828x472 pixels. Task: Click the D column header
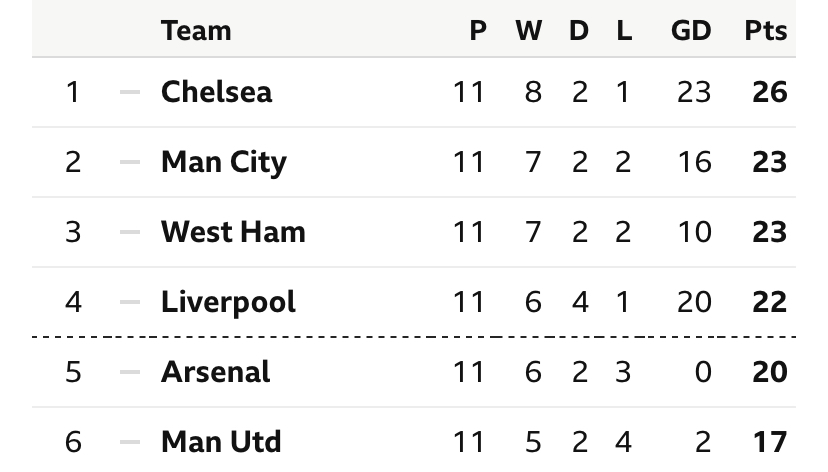coord(579,30)
